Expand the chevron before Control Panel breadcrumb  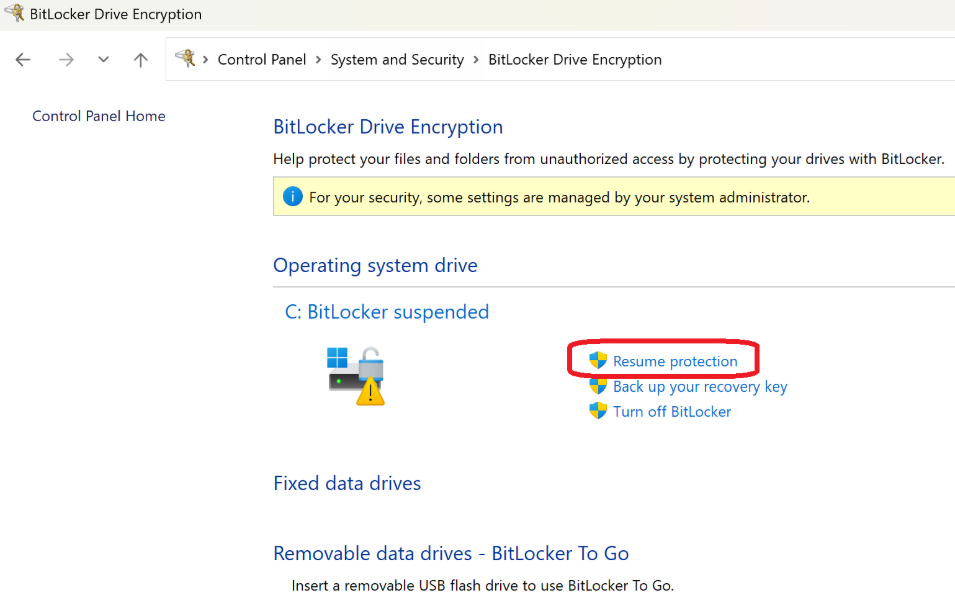click(x=206, y=60)
